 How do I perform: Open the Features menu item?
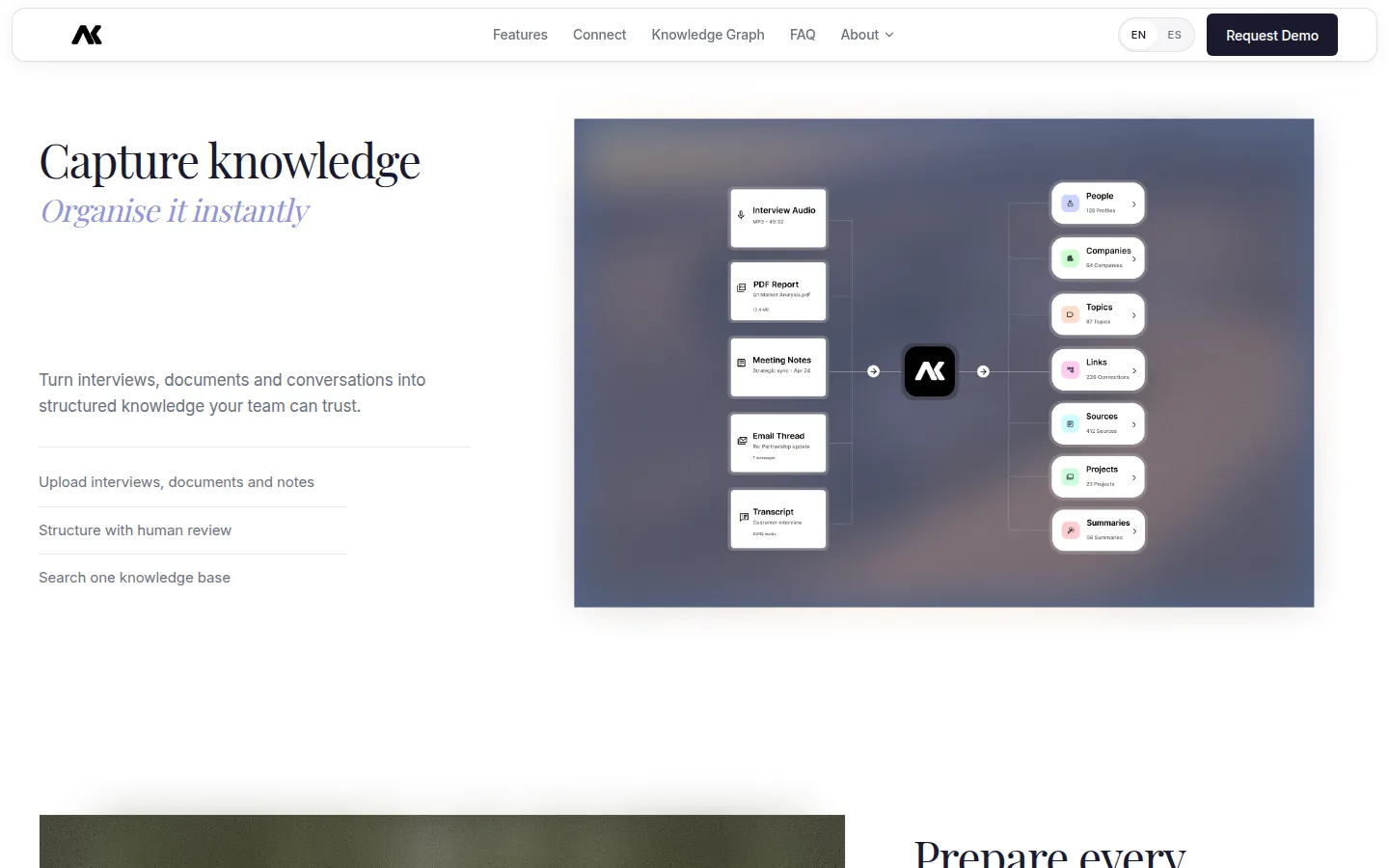[520, 35]
